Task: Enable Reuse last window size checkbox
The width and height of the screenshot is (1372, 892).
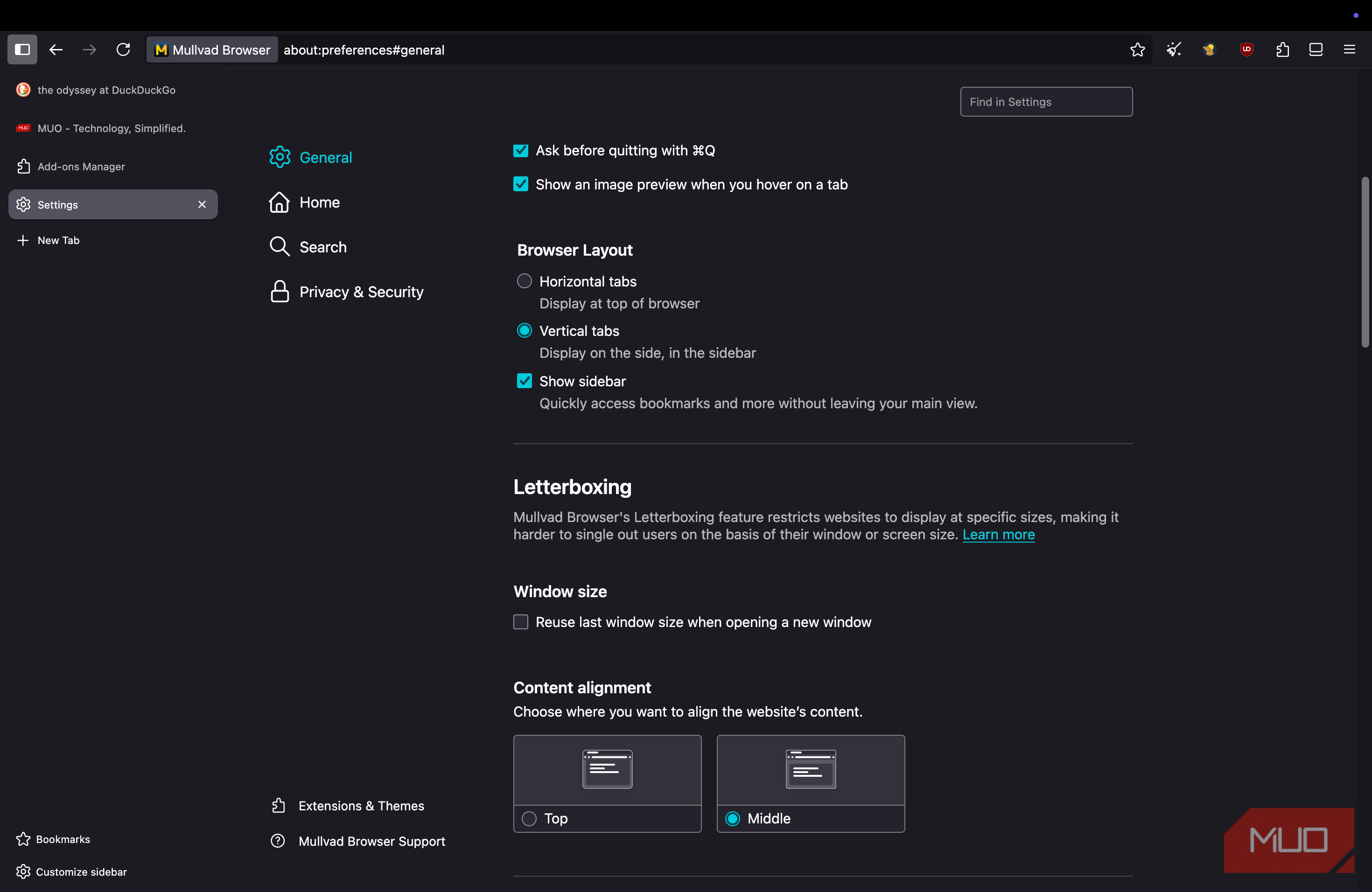Action: coord(520,622)
